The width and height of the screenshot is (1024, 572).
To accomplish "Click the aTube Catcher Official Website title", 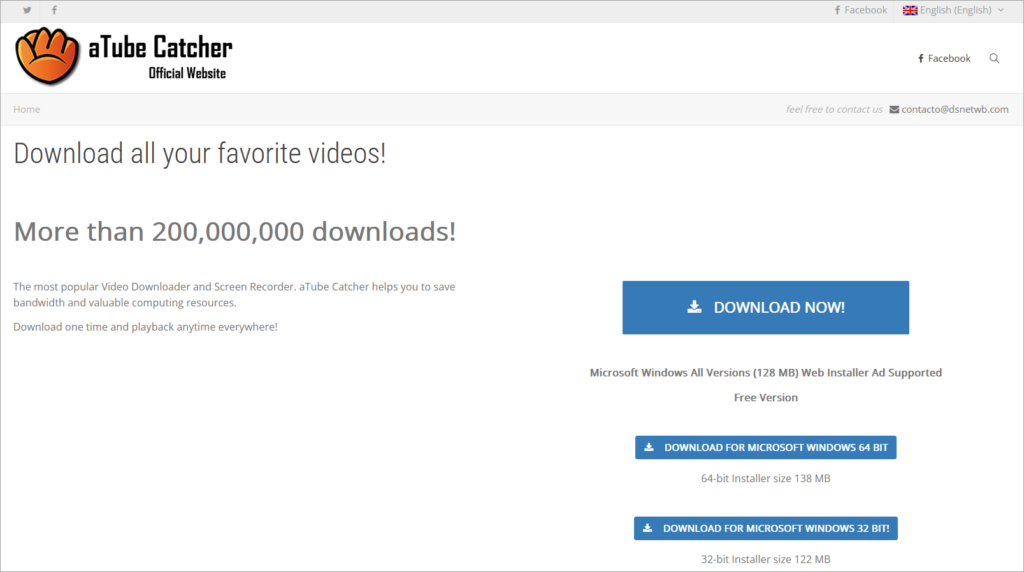I will pos(161,57).
